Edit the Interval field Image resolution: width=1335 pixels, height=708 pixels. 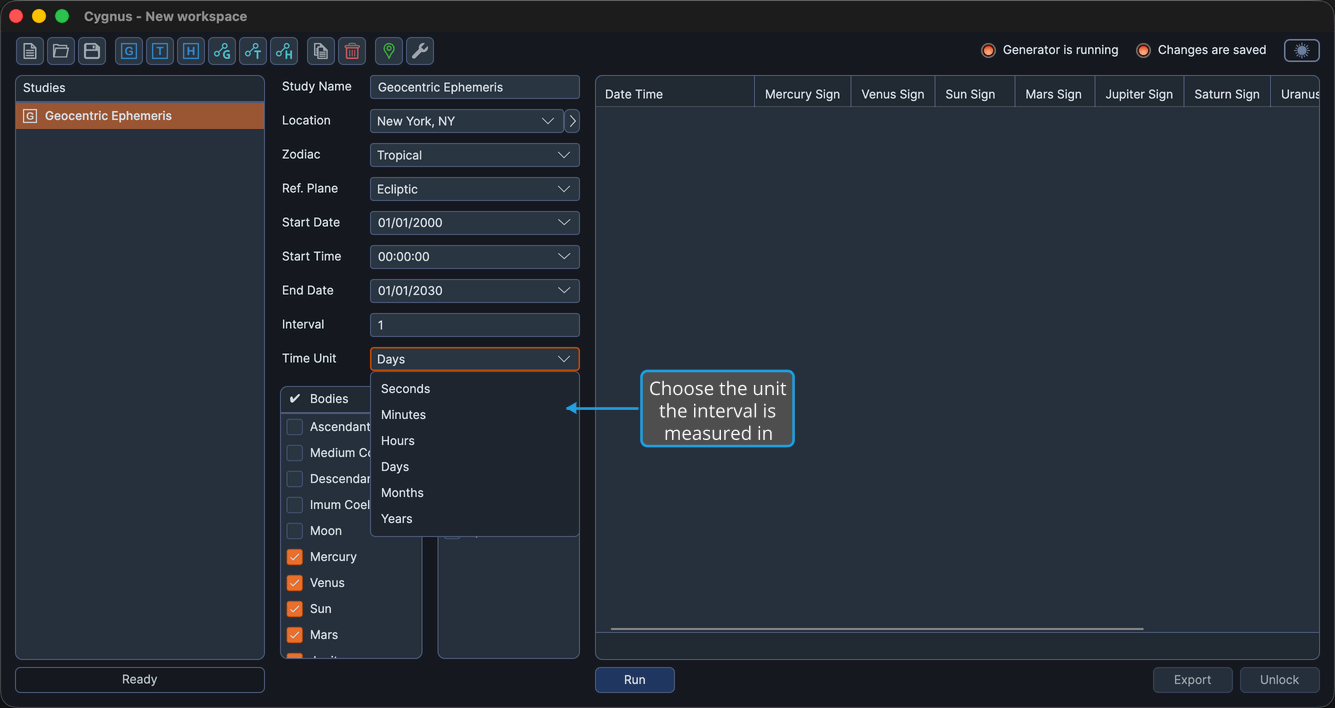474,325
